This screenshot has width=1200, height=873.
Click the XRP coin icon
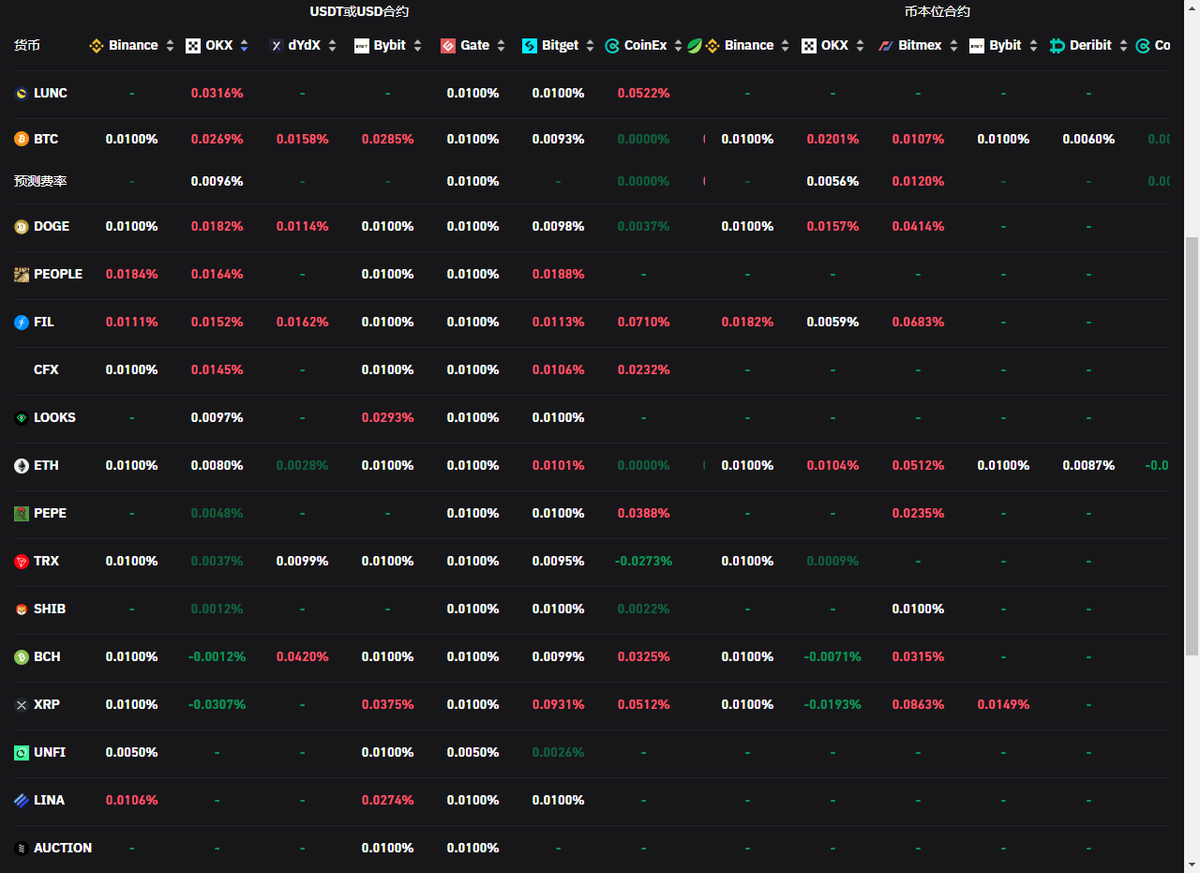[x=21, y=705]
